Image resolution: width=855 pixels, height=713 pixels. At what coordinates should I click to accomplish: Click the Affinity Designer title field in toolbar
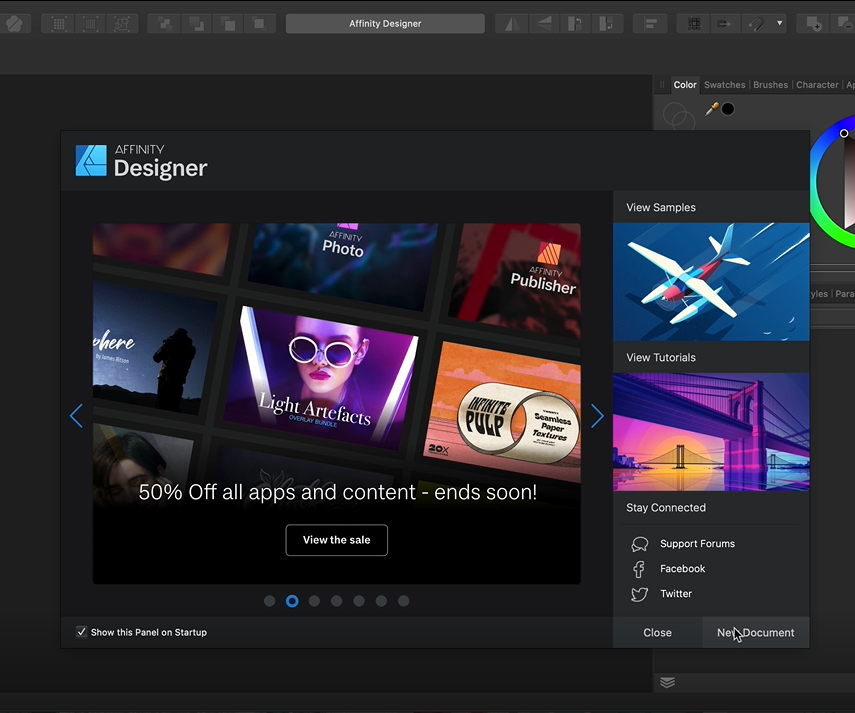pos(385,23)
